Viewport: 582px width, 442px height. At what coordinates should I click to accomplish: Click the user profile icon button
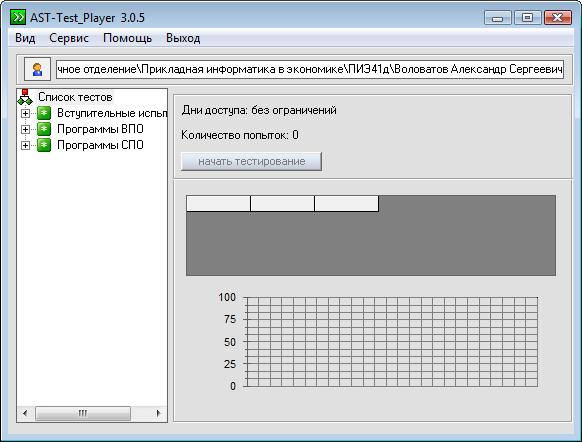[37, 69]
